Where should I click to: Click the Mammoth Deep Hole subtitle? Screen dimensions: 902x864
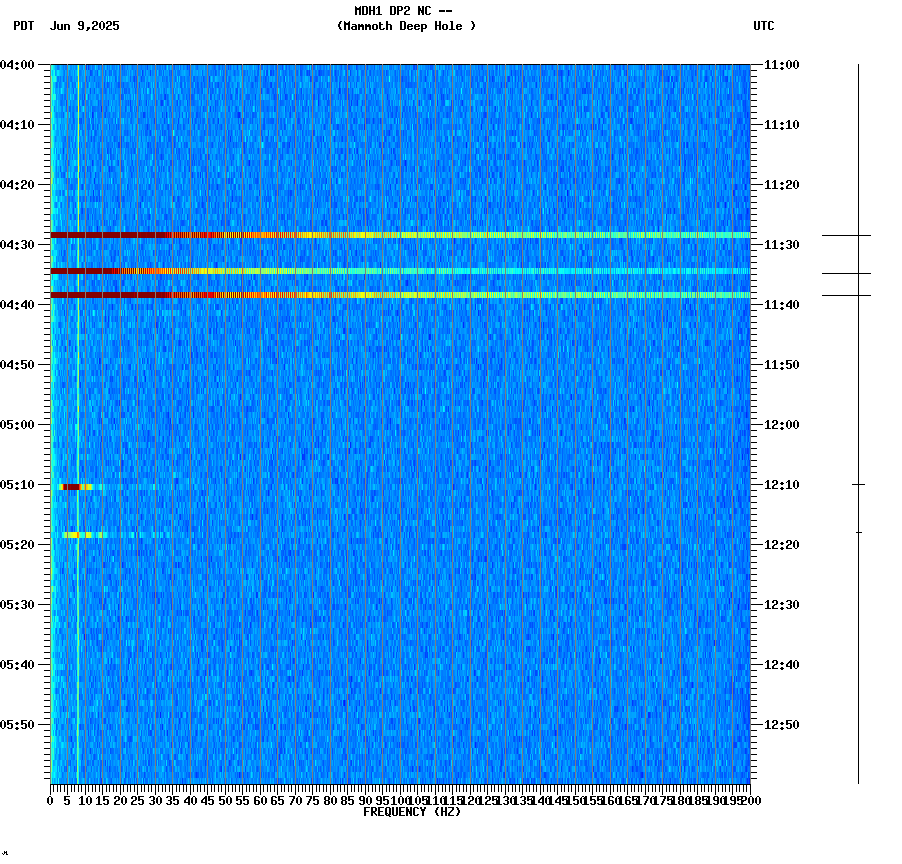coord(406,27)
